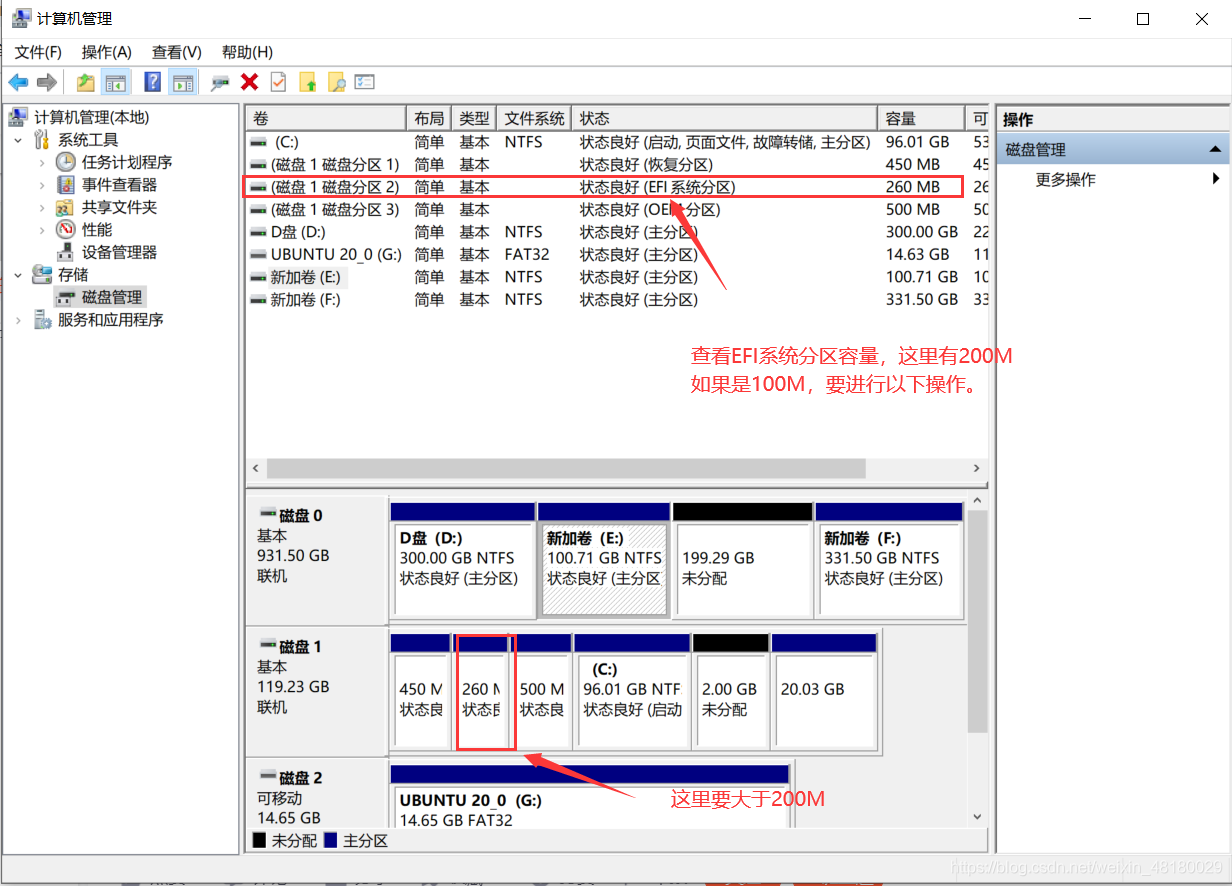
Task: Open the 查看(V) menu
Action: pyautogui.click(x=177, y=52)
